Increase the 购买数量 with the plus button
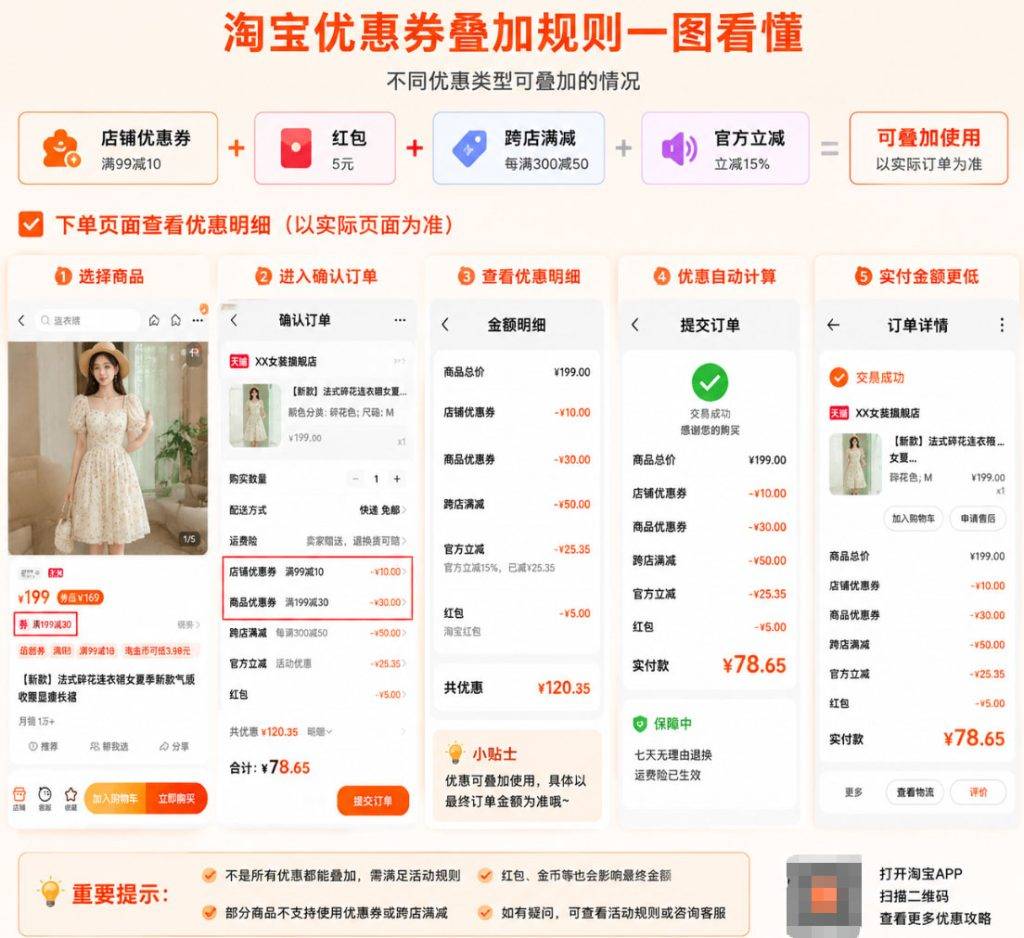 coord(396,479)
